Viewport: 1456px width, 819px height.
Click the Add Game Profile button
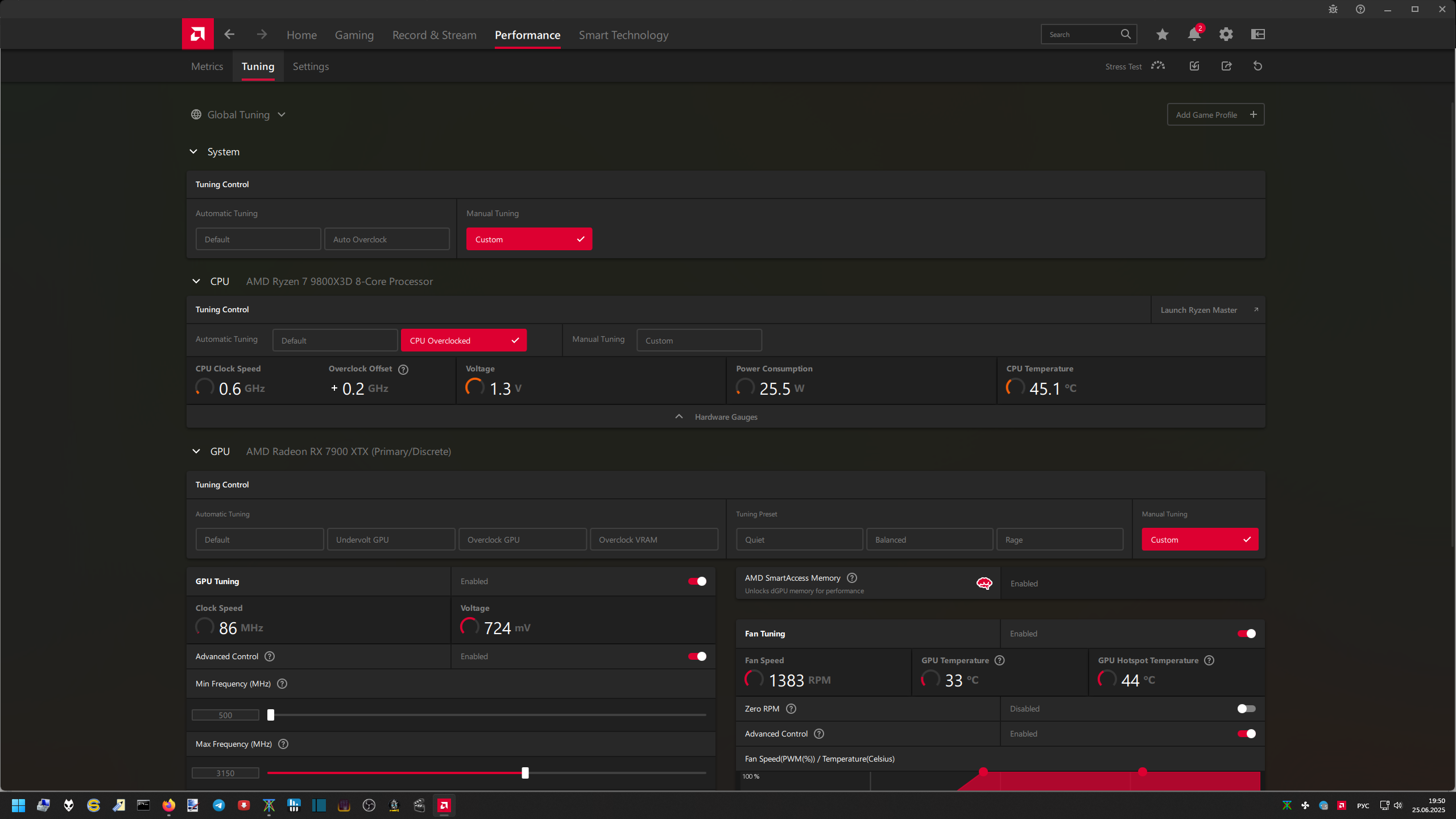click(1215, 115)
